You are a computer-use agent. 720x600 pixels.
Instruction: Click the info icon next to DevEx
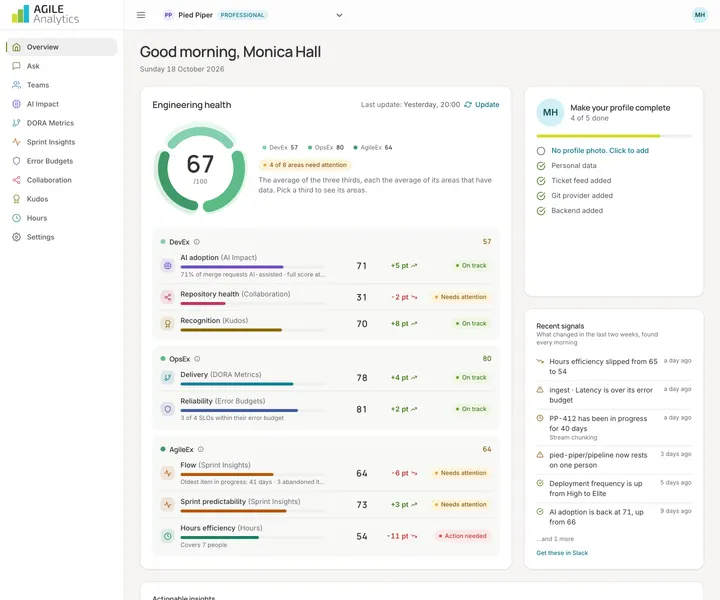[197, 242]
